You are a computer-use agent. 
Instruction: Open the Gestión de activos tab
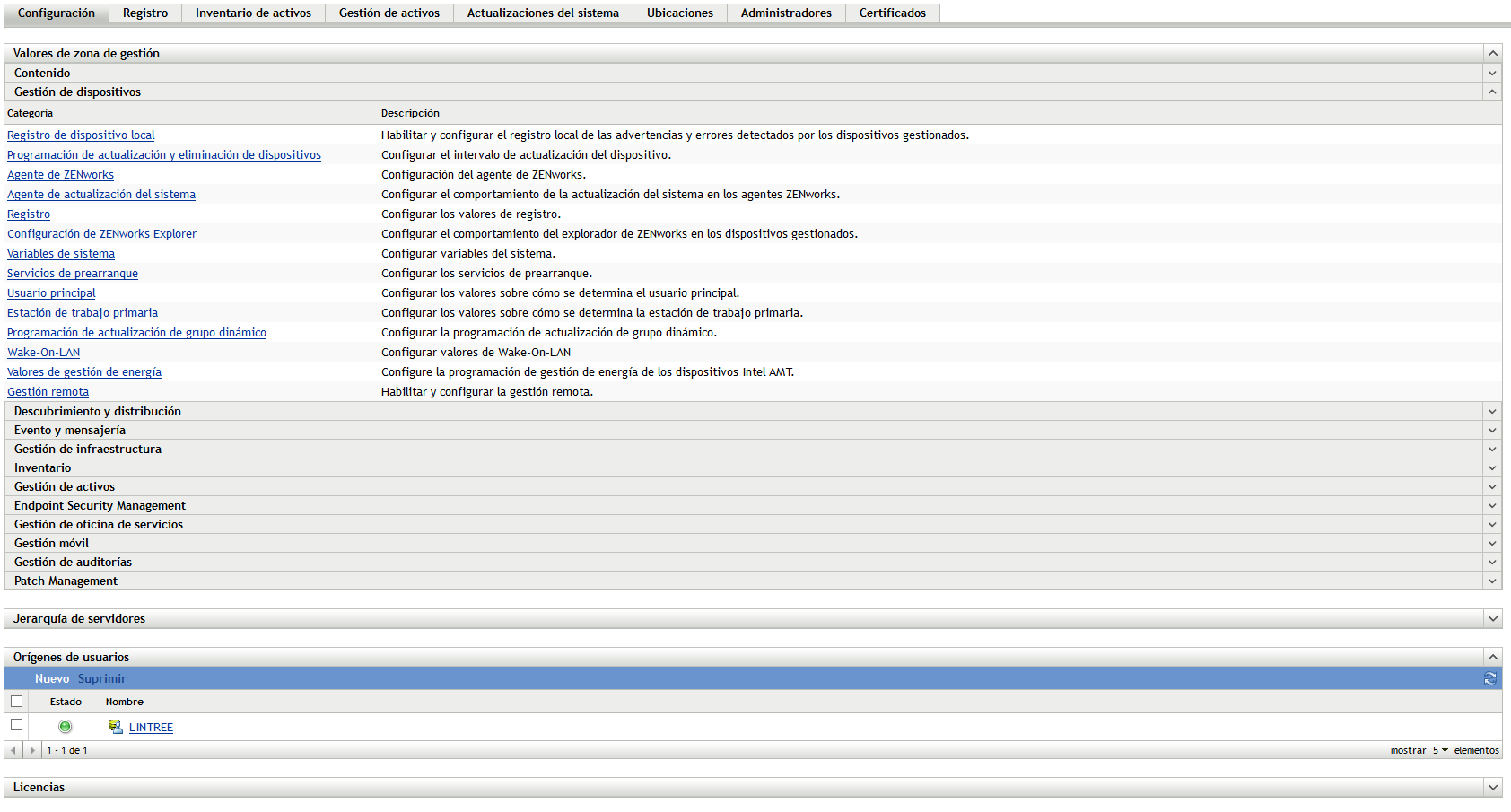(x=389, y=13)
